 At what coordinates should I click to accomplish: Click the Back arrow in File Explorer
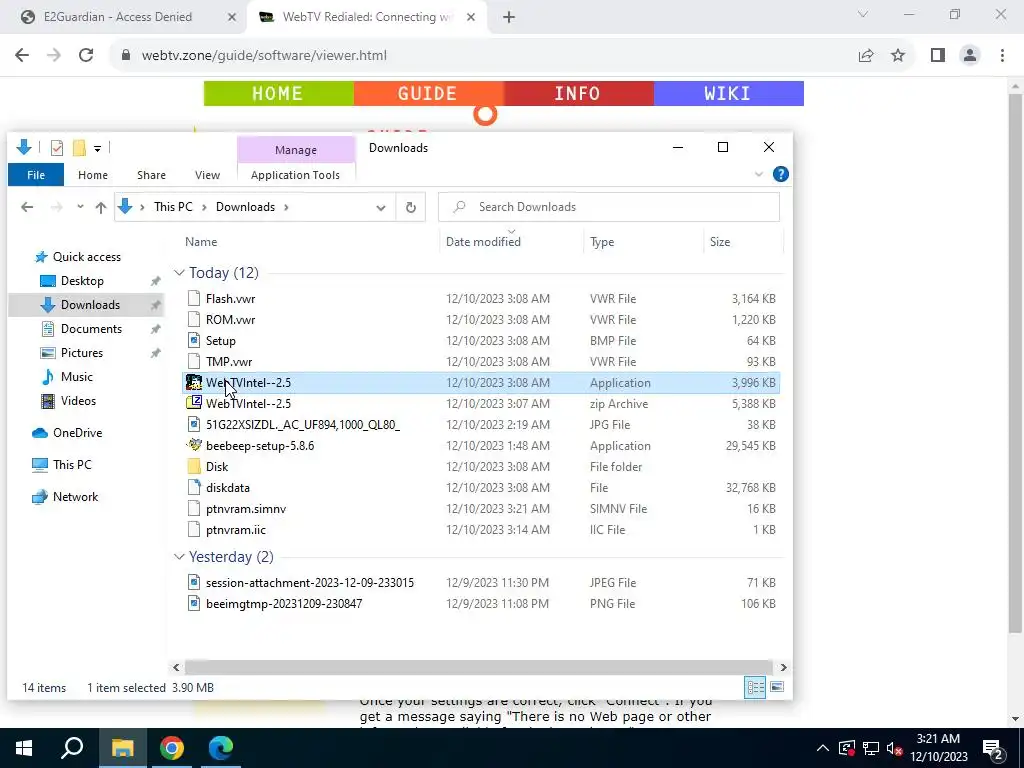coord(27,207)
